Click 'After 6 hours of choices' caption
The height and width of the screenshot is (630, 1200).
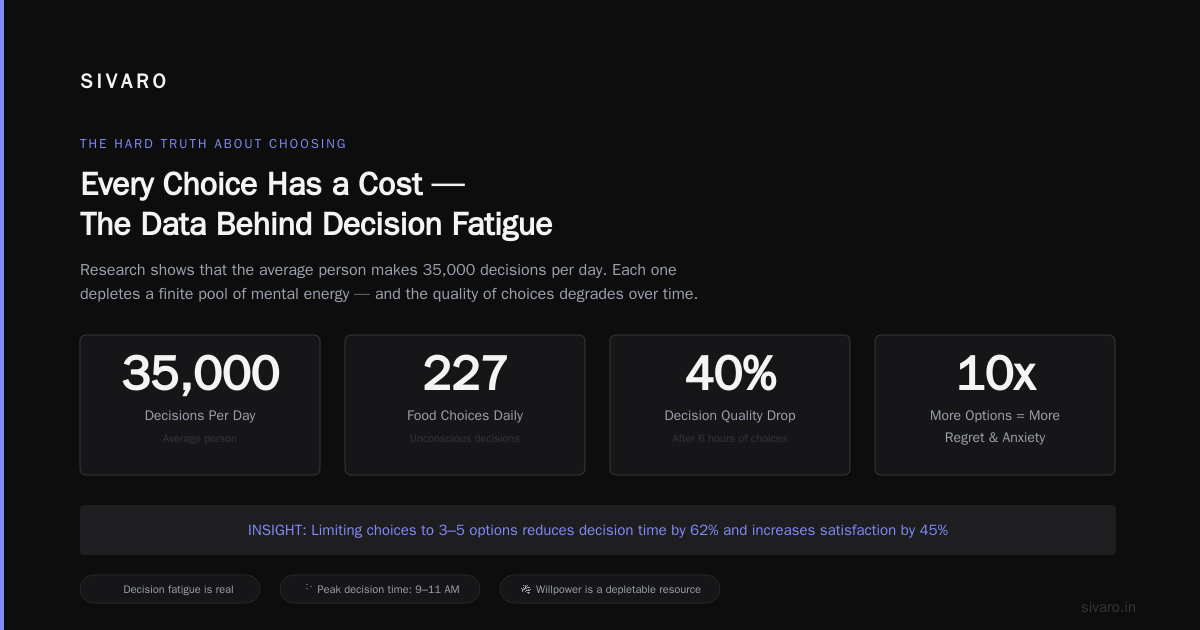pyautogui.click(x=730, y=438)
